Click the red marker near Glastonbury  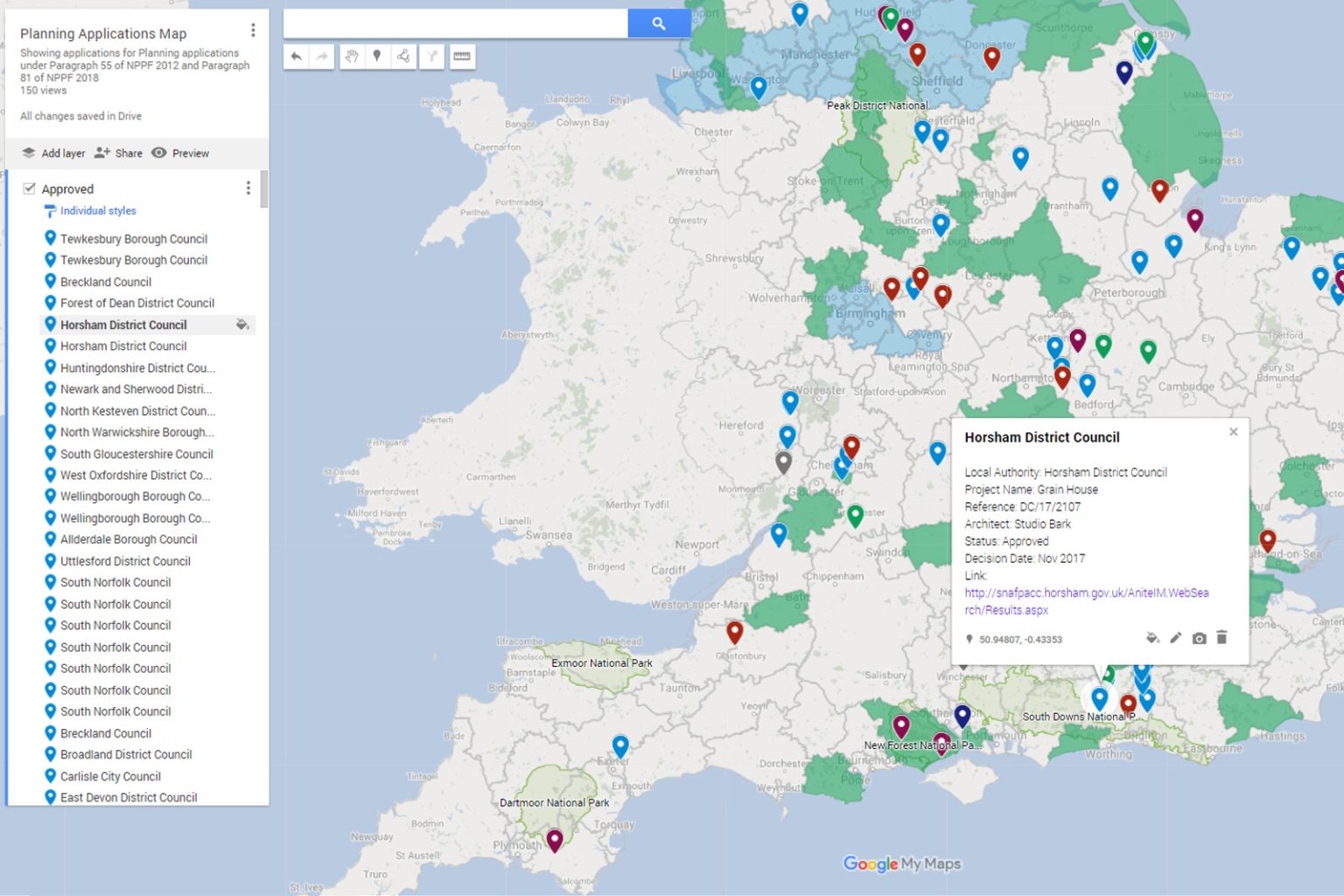tap(735, 631)
